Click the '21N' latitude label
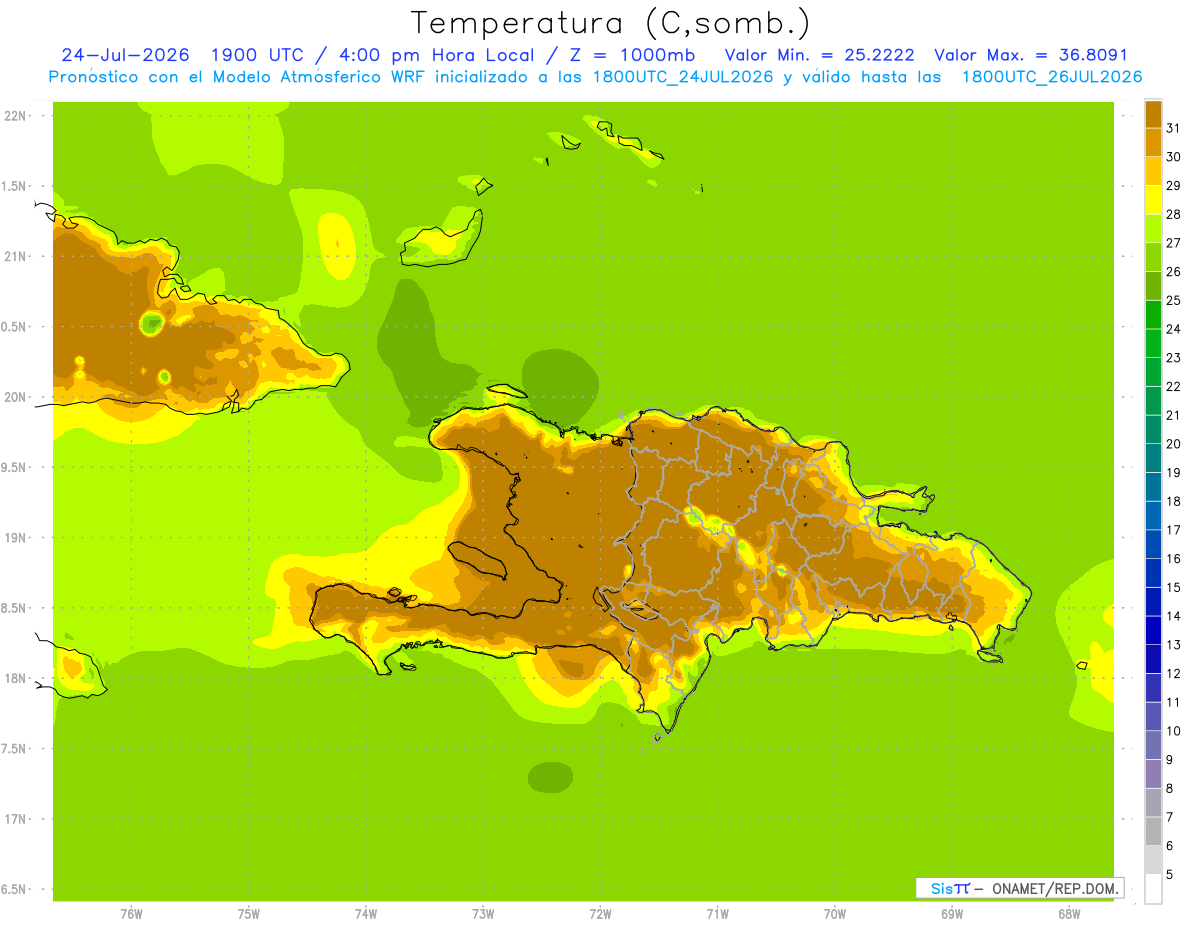This screenshot has height=927, width=1200. [14, 256]
